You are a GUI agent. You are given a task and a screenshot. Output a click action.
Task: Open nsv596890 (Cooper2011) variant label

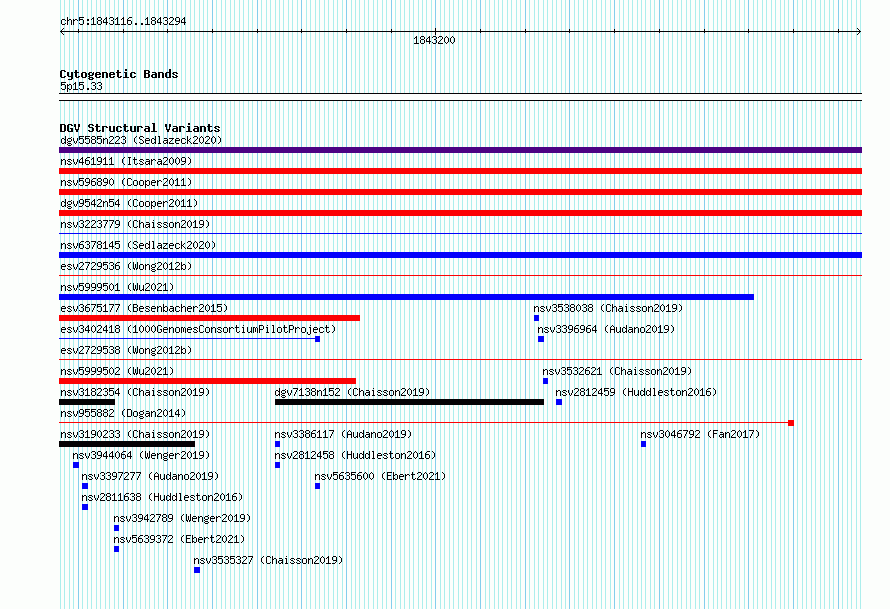(126, 182)
